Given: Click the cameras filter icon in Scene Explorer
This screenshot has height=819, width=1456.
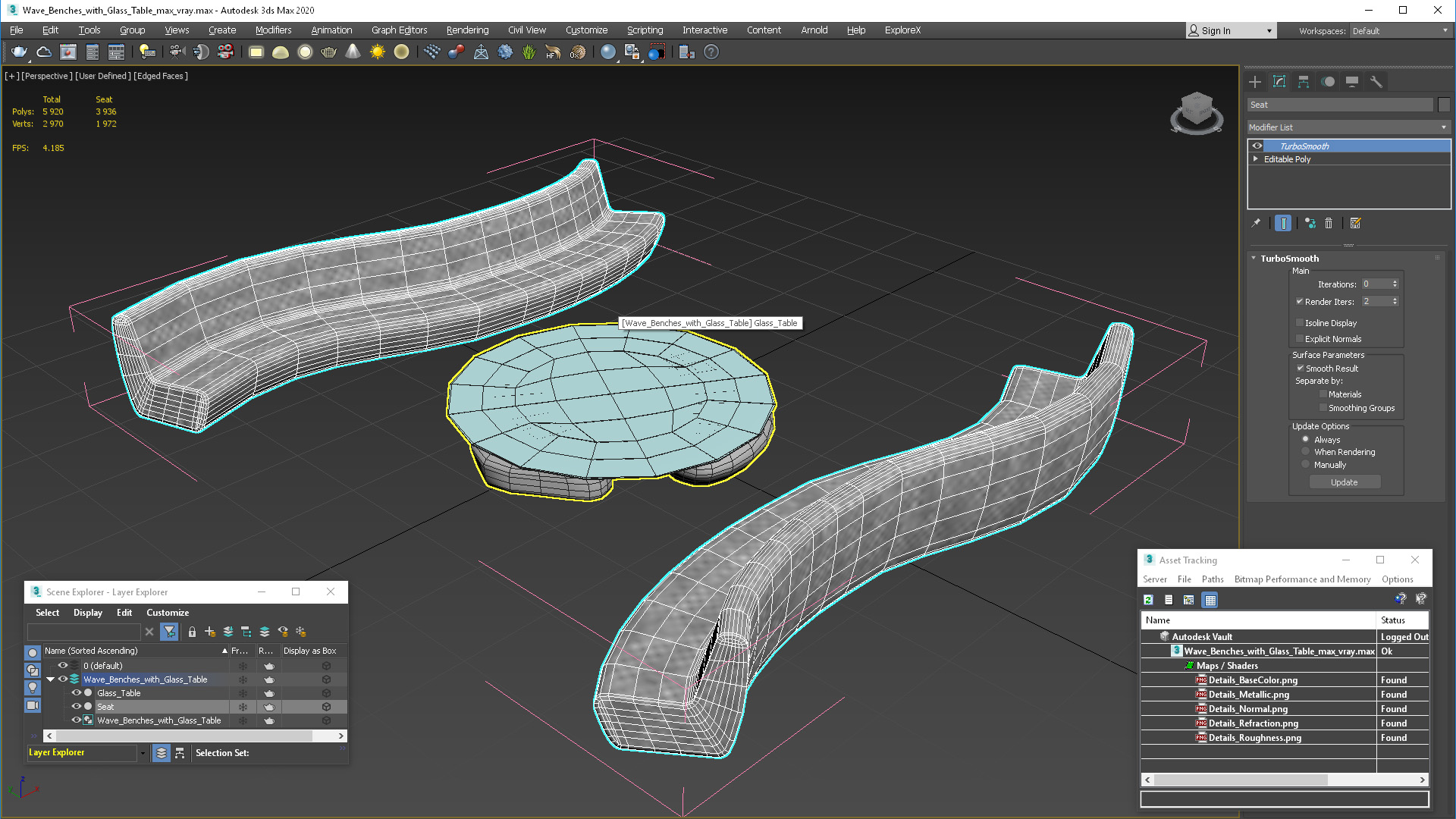Looking at the screenshot, I should point(33,705).
